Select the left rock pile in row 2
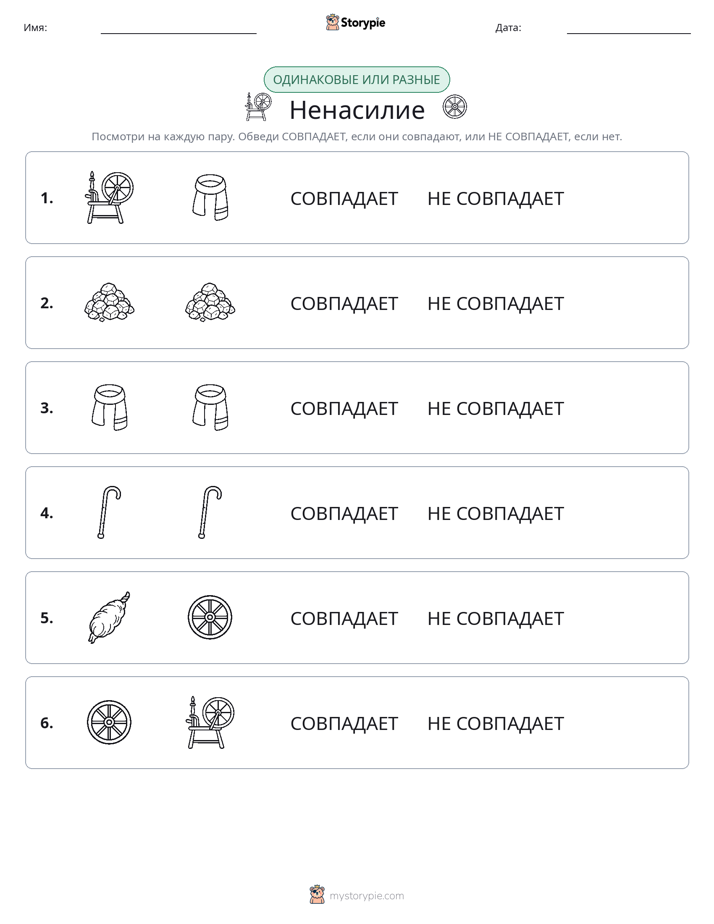Screen dimensions: 714x924 (110, 302)
